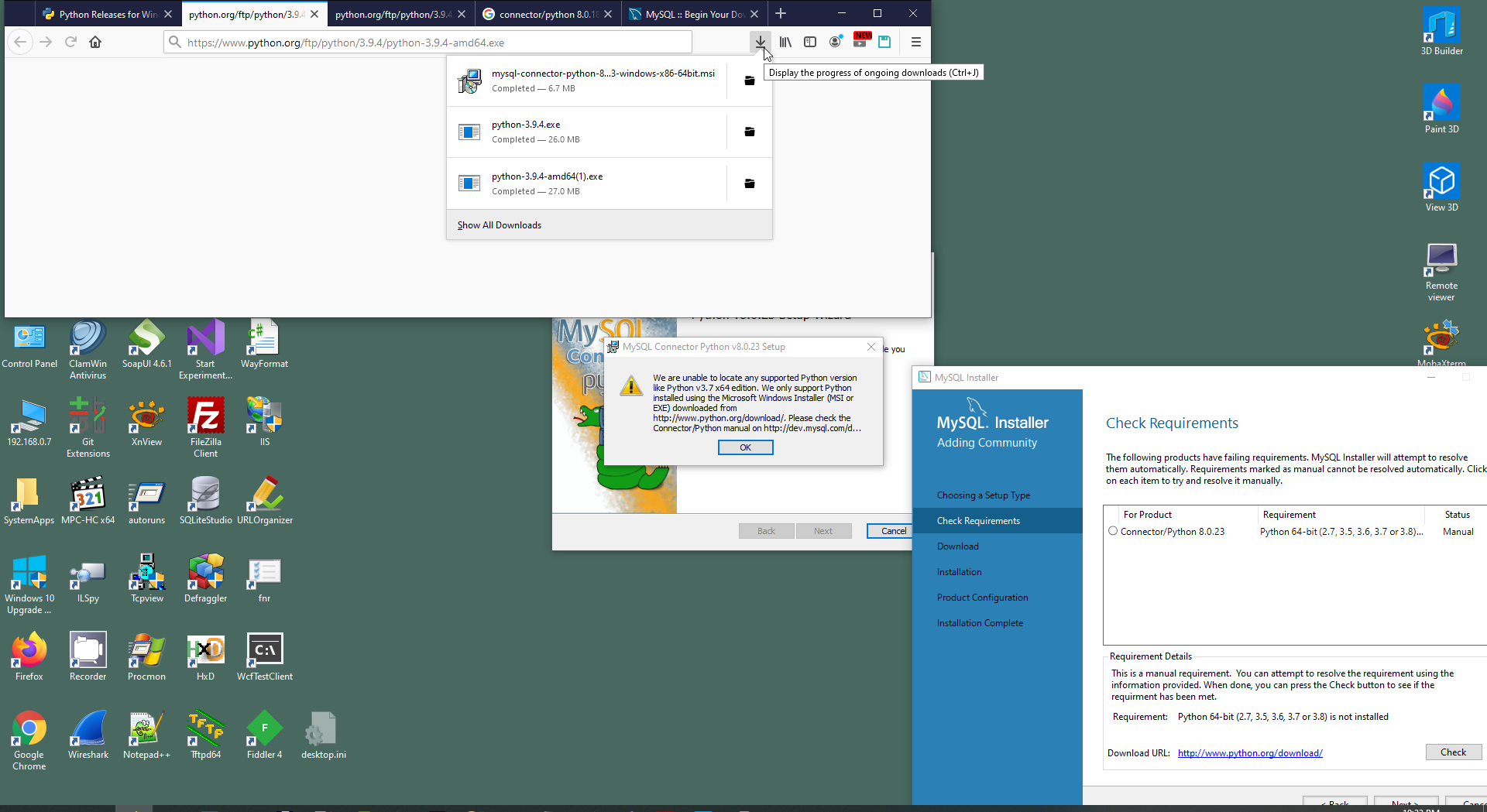Open a new Firefox tab
1487x812 pixels.
click(781, 13)
